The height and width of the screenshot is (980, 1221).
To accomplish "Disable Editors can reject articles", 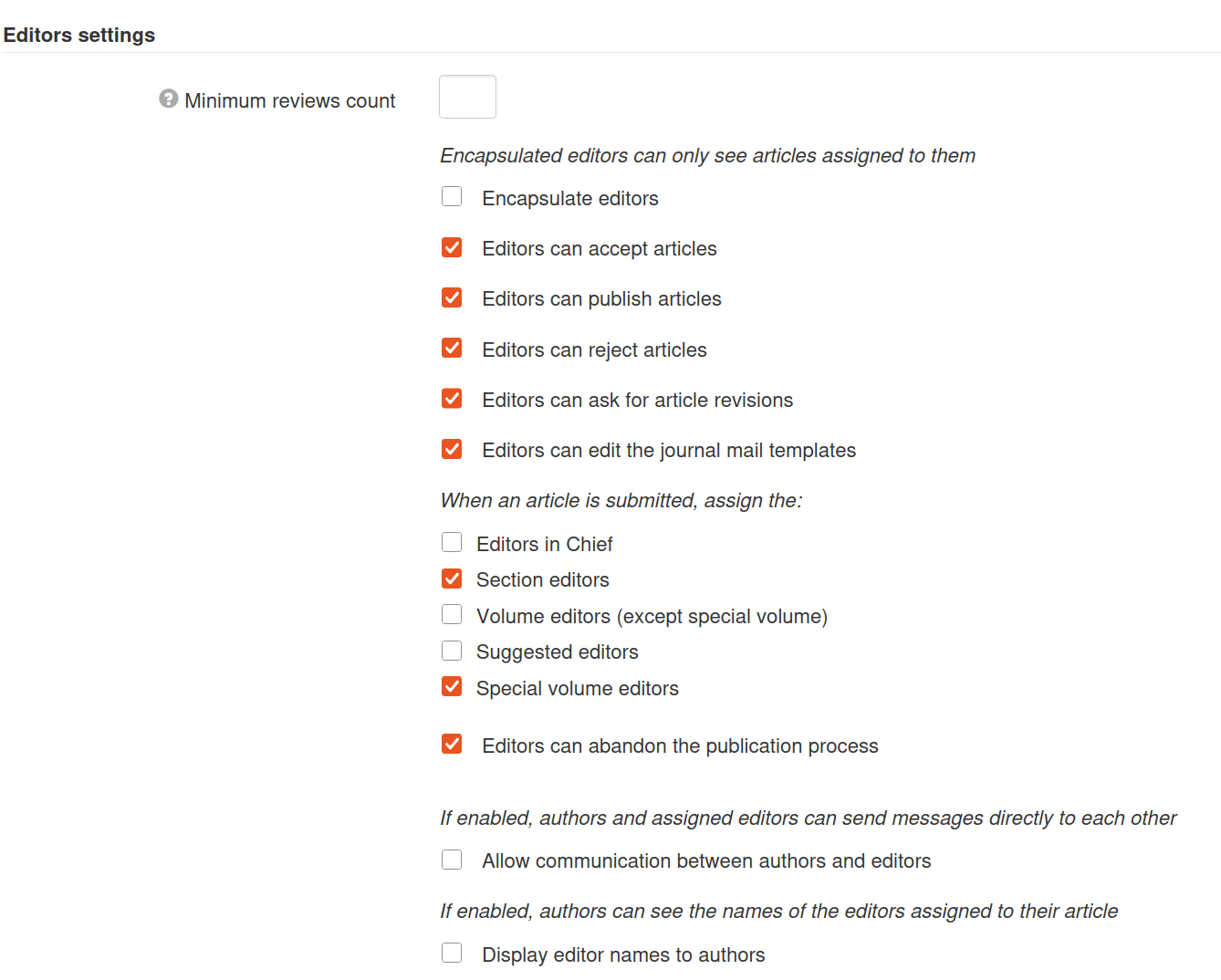I will (x=452, y=349).
